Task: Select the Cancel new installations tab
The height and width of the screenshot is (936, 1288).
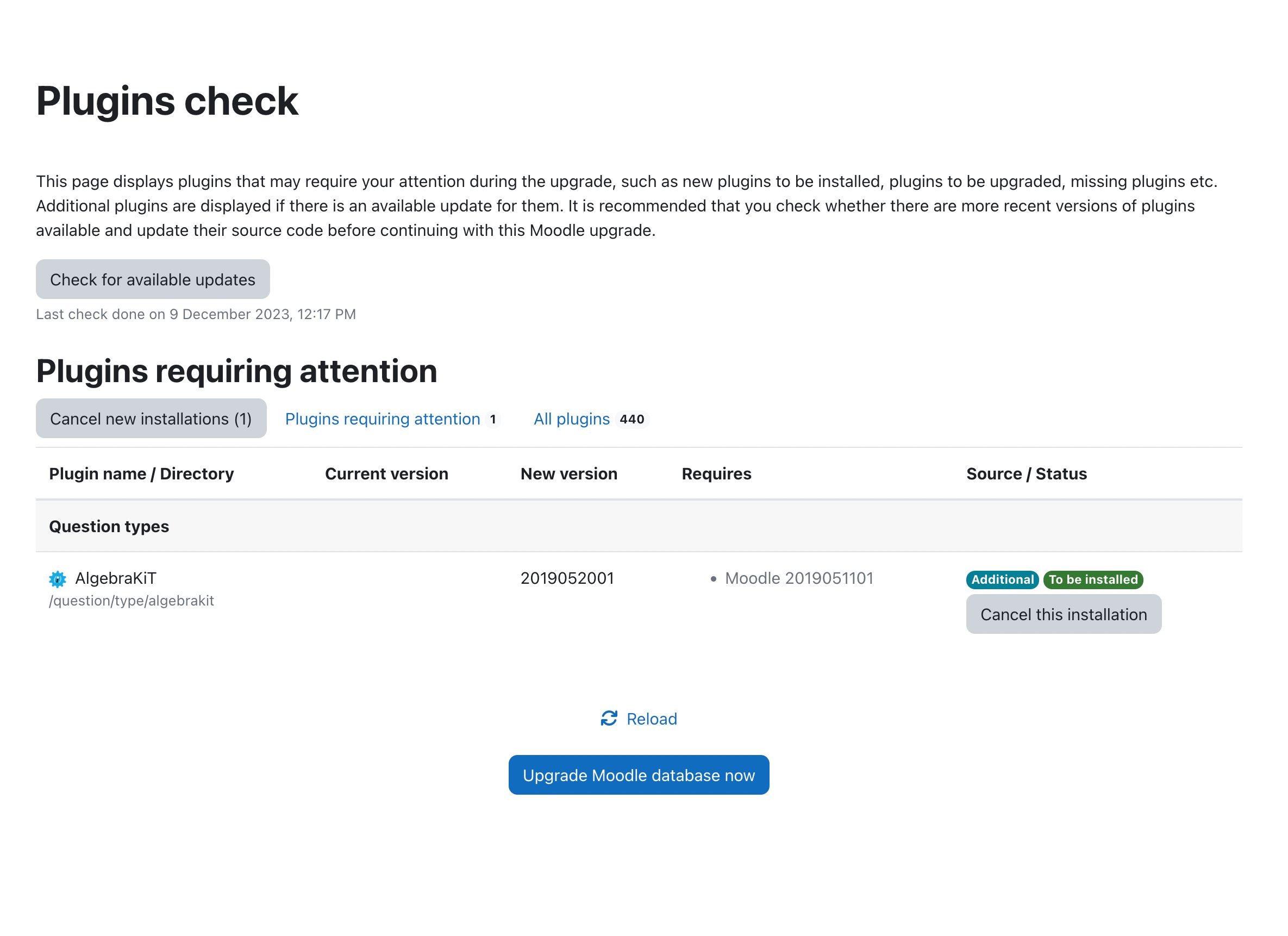Action: 151,419
